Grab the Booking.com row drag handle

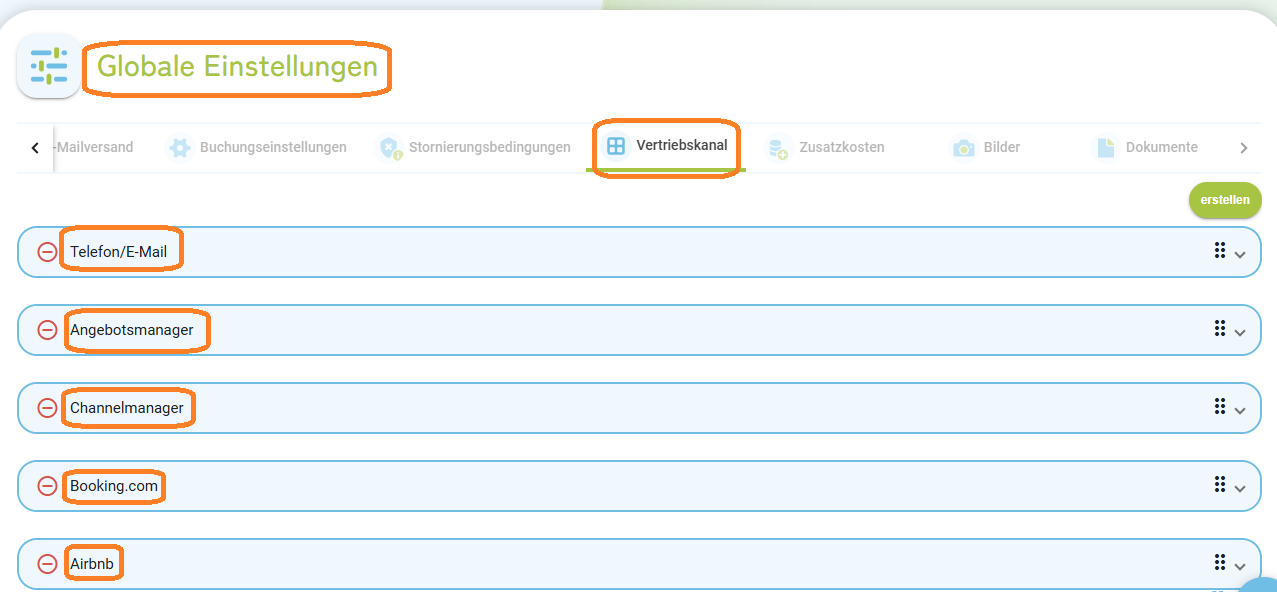[1219, 484]
